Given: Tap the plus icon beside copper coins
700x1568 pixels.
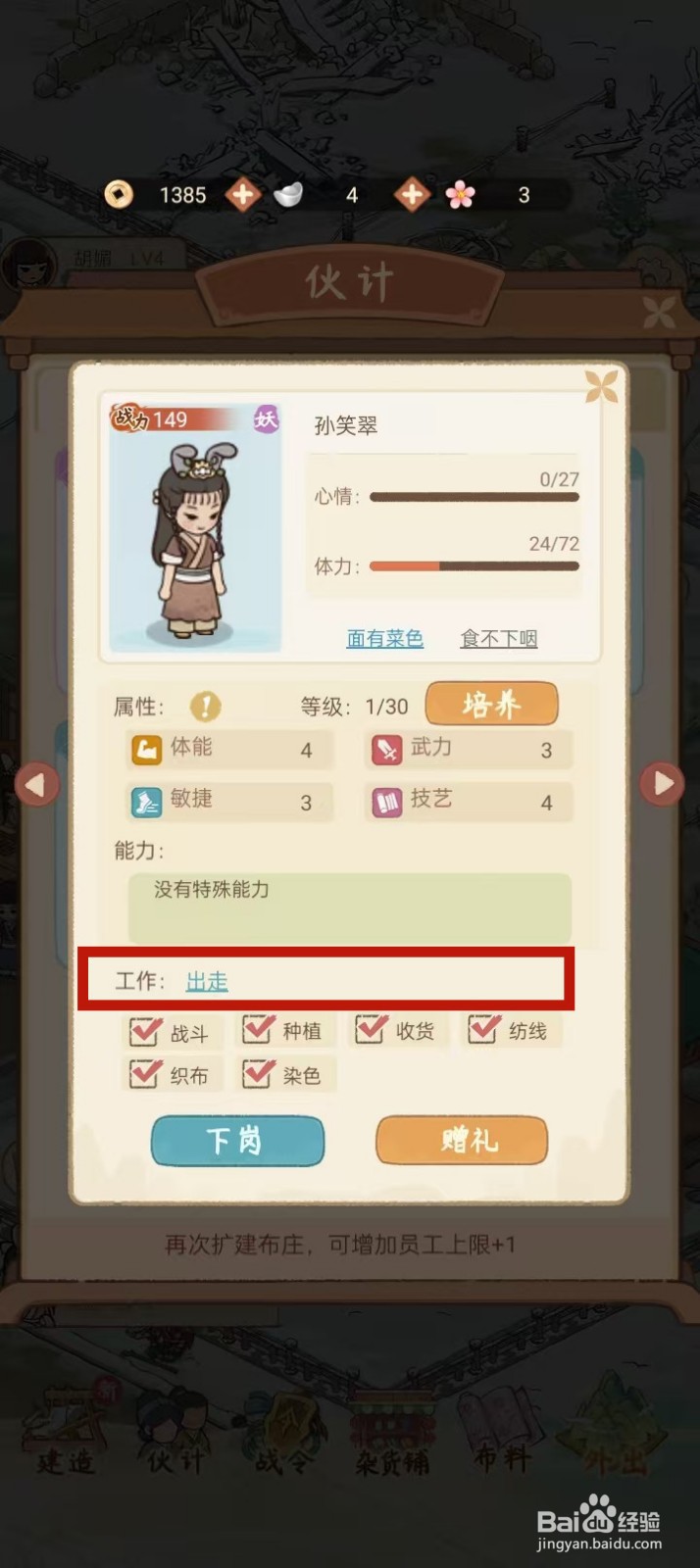Looking at the screenshot, I should point(242,194).
